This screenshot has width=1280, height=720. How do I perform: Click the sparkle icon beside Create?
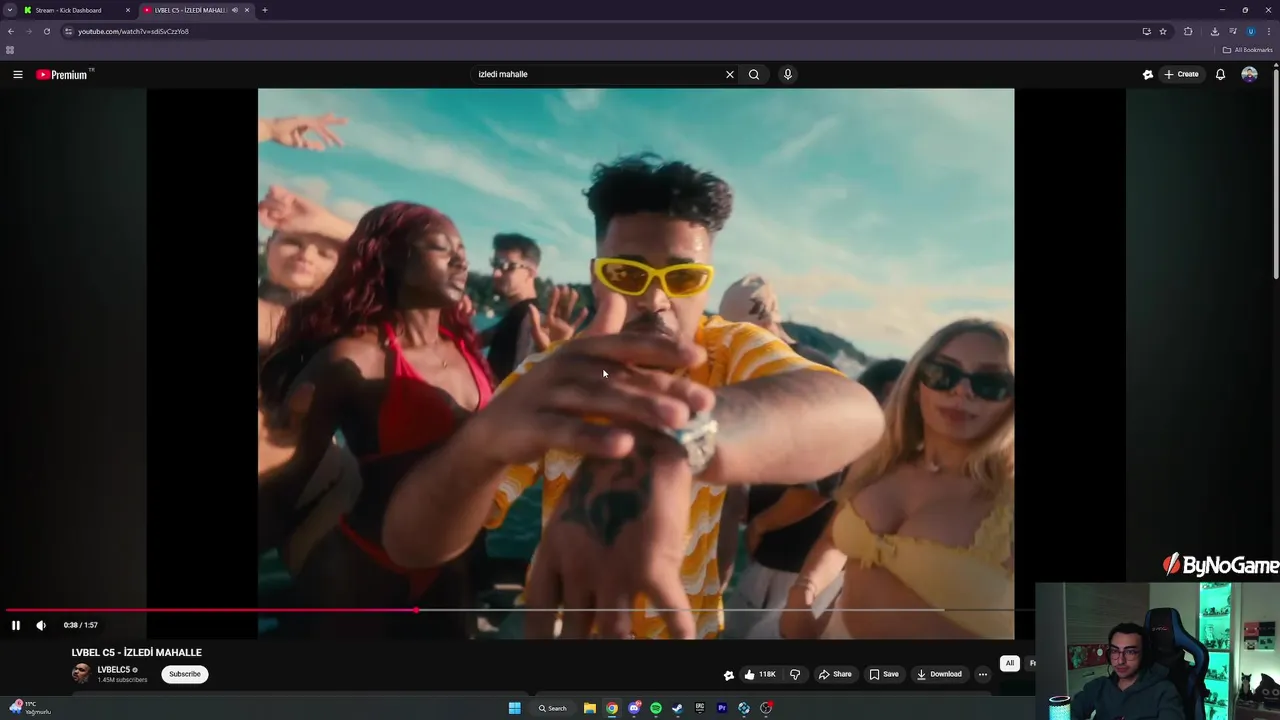pyautogui.click(x=1148, y=74)
